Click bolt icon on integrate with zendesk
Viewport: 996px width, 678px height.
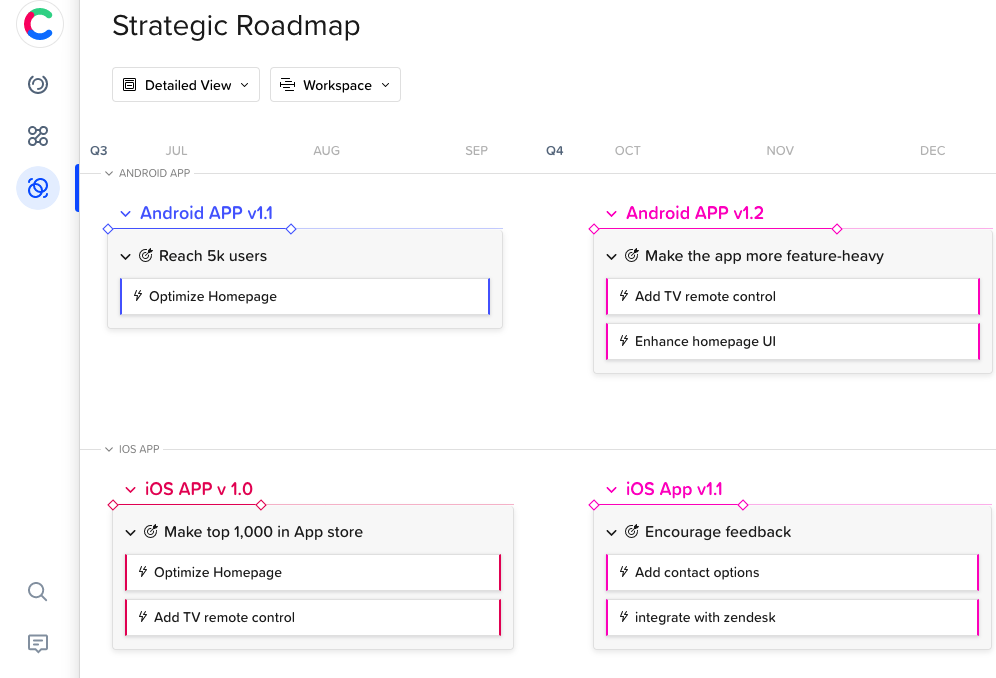(624, 616)
